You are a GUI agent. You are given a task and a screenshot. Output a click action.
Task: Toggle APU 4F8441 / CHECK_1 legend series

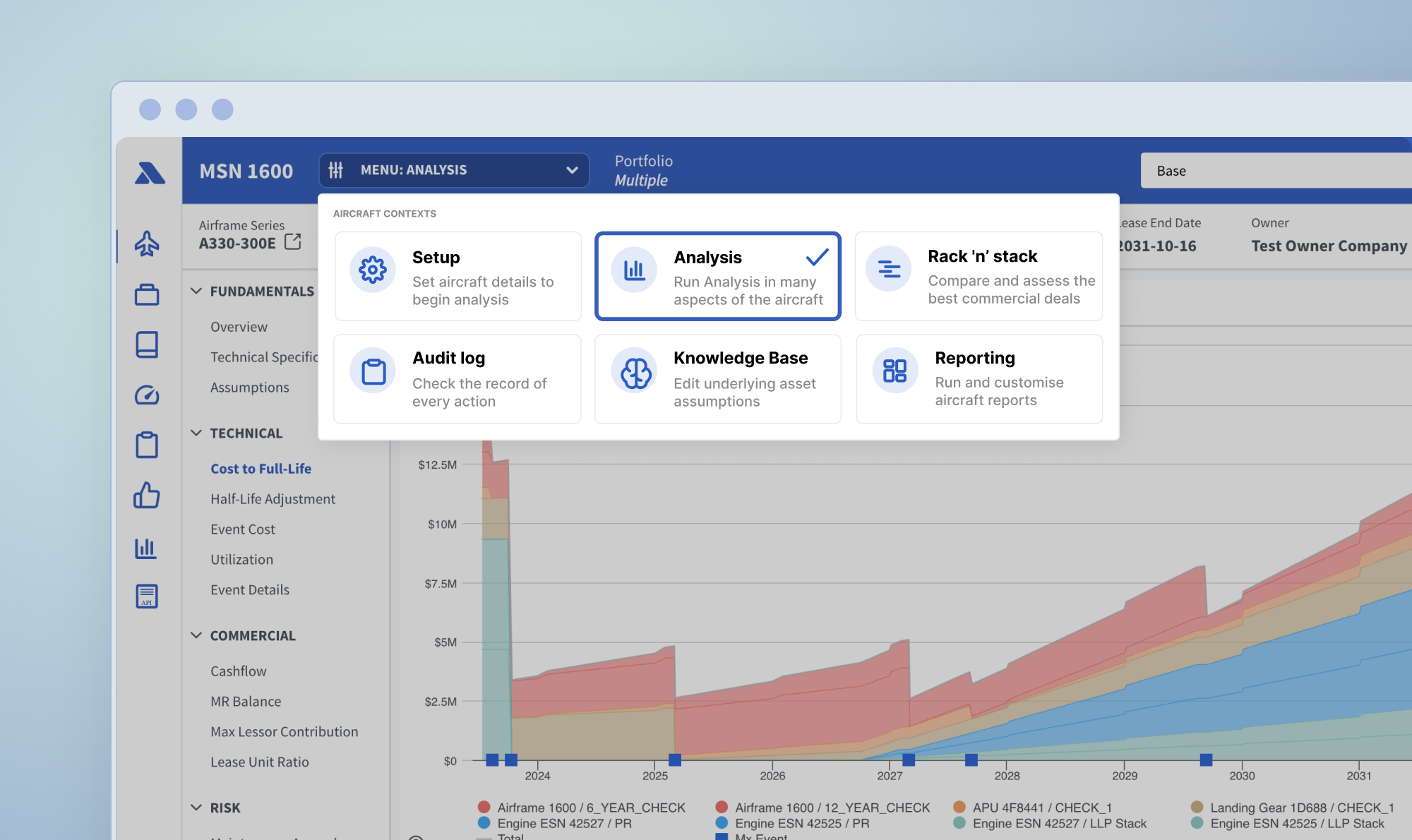[x=1032, y=808]
